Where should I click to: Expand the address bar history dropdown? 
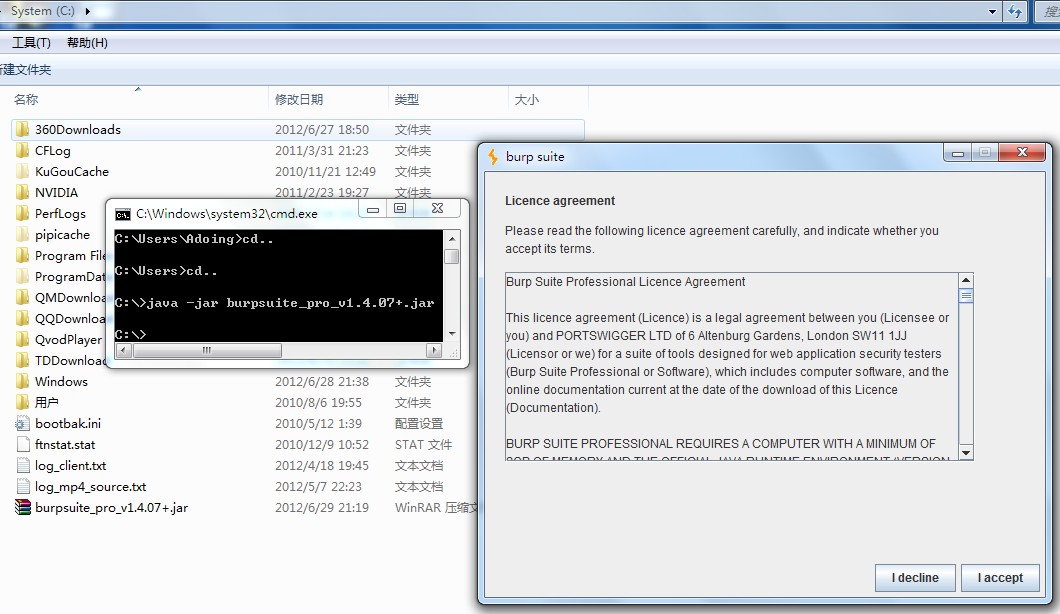pyautogui.click(x=992, y=12)
